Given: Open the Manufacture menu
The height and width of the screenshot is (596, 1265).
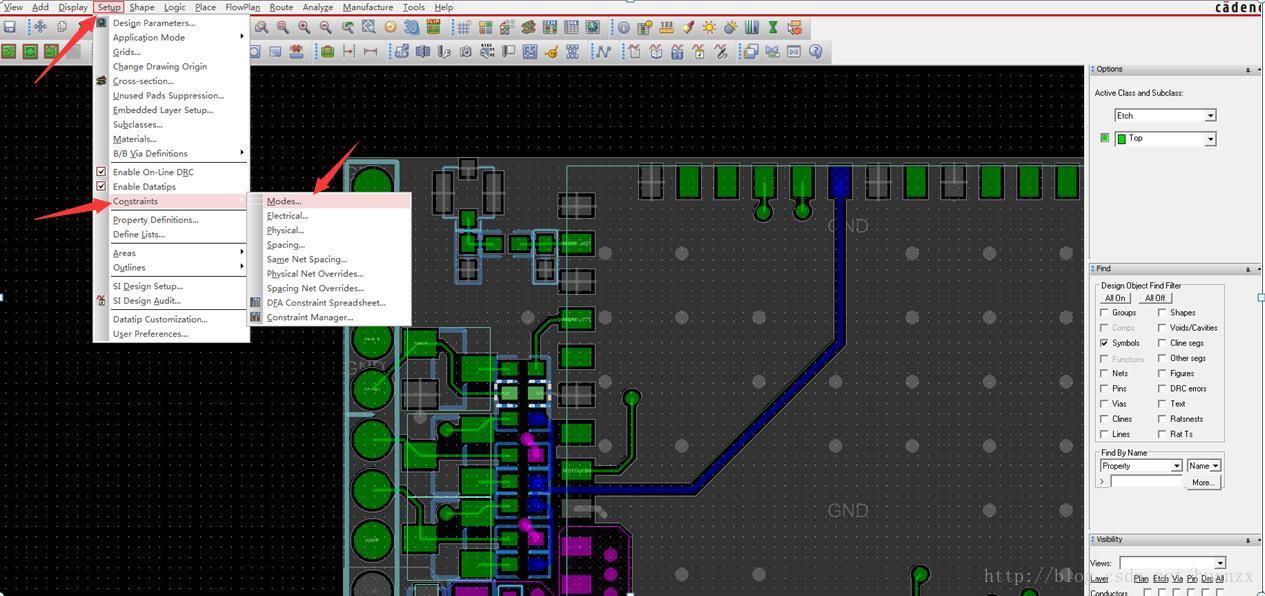Looking at the screenshot, I should 368,7.
